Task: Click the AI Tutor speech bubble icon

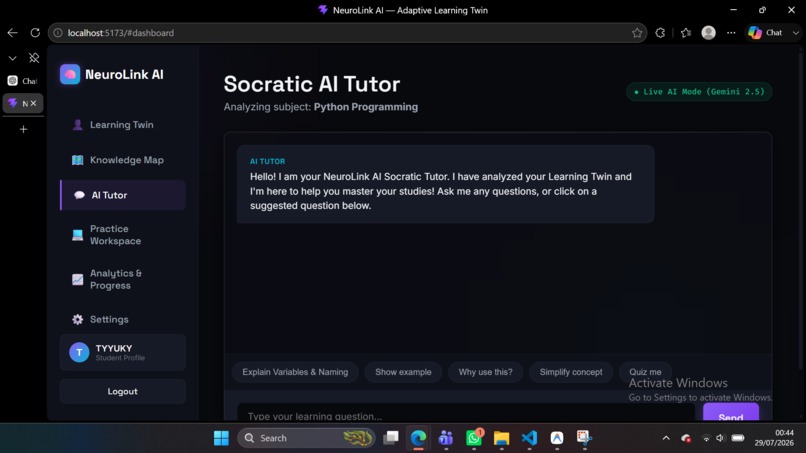Action: pos(79,195)
